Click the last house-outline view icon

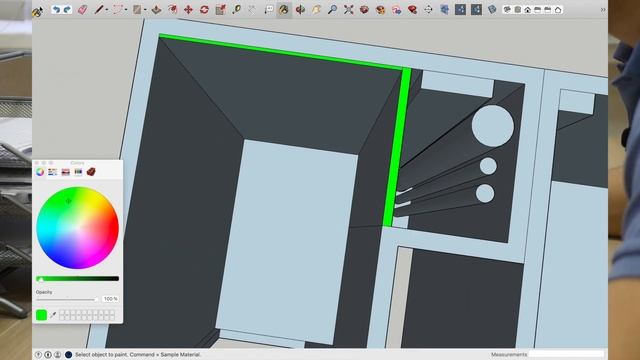click(x=558, y=9)
